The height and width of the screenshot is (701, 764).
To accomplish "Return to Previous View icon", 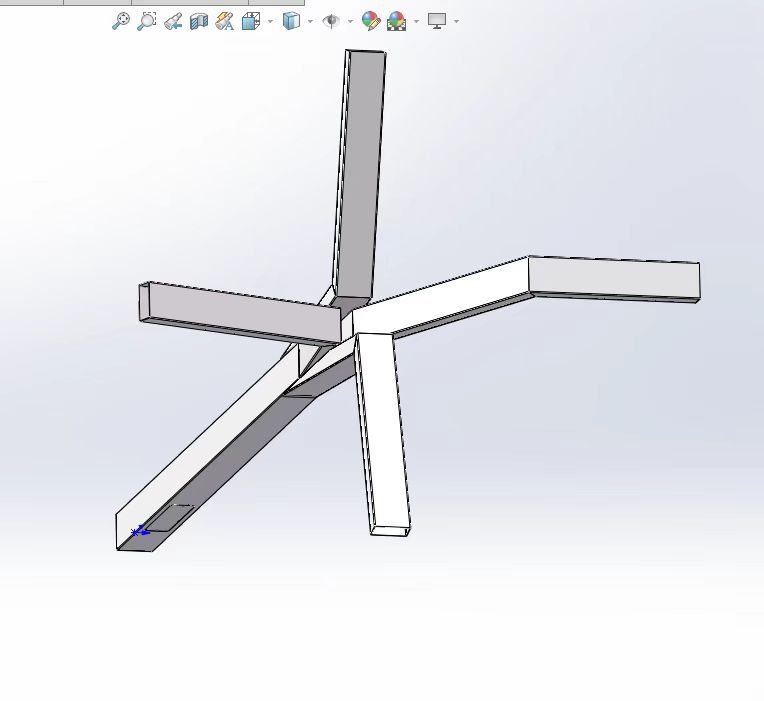I will coord(173,21).
